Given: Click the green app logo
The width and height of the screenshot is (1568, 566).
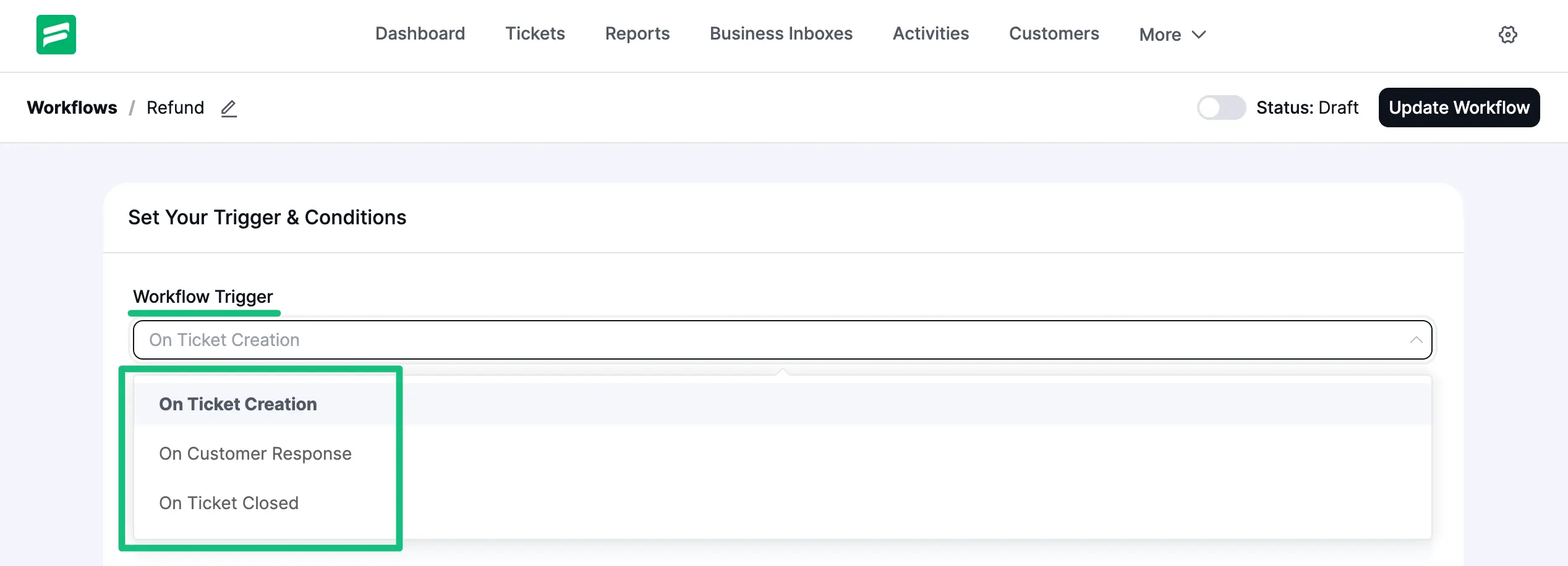Looking at the screenshot, I should (x=56, y=35).
